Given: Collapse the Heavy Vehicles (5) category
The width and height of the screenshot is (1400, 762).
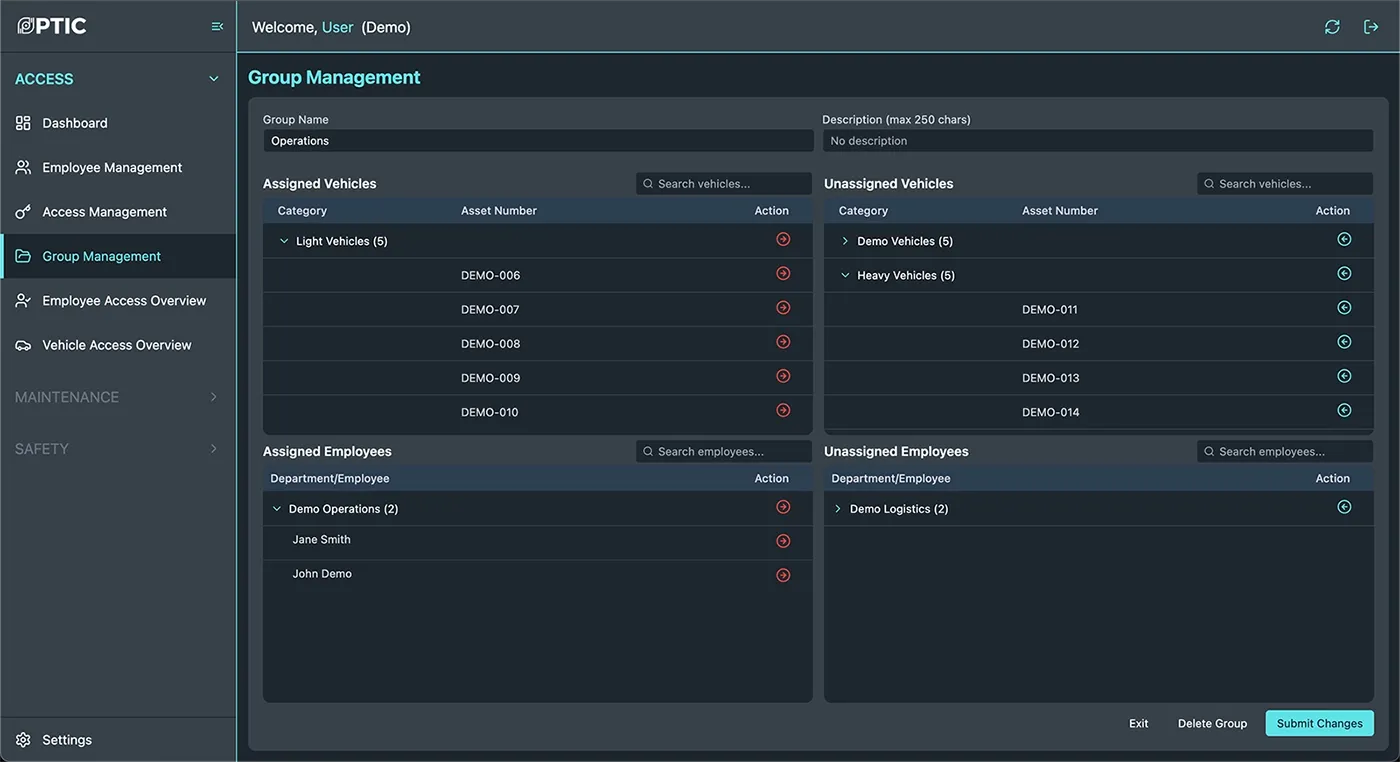Looking at the screenshot, I should point(845,275).
